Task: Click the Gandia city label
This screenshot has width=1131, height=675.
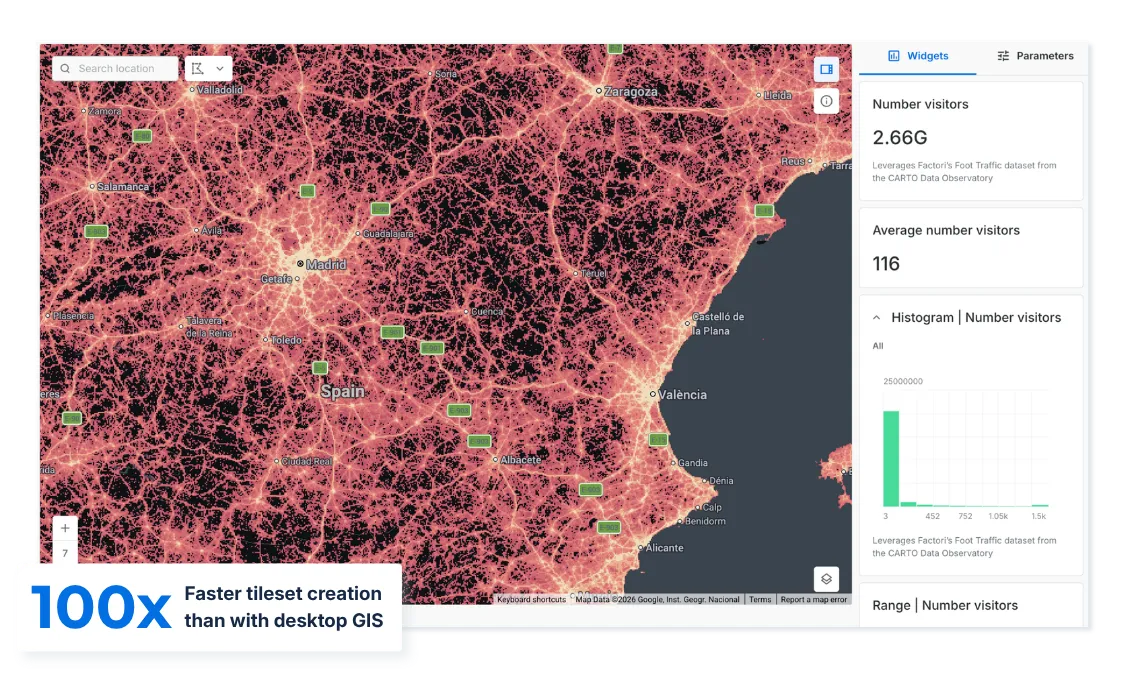Action: click(x=692, y=463)
